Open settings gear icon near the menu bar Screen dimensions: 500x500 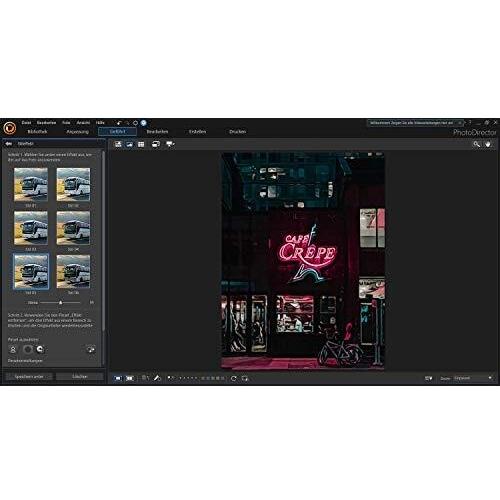(x=135, y=123)
